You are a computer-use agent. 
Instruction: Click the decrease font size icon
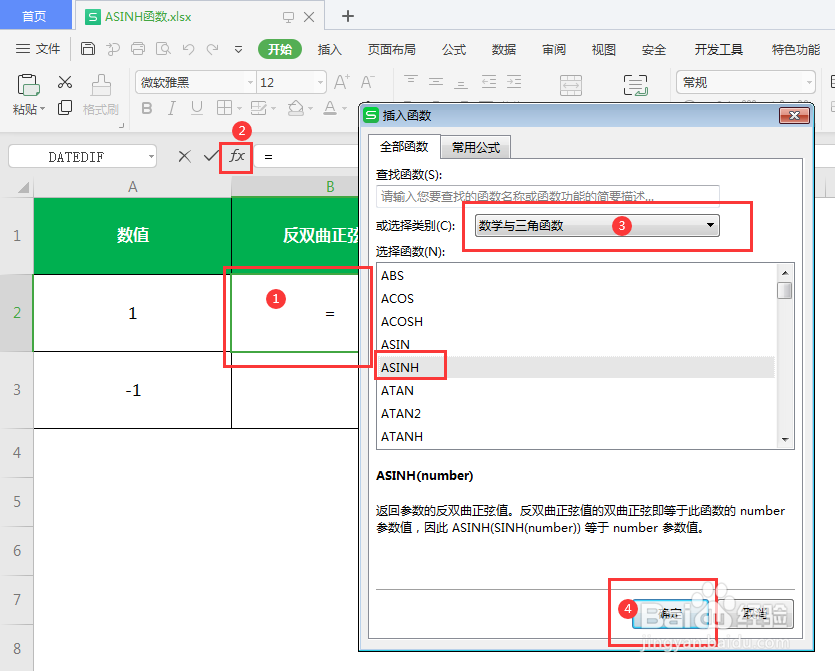pos(367,82)
